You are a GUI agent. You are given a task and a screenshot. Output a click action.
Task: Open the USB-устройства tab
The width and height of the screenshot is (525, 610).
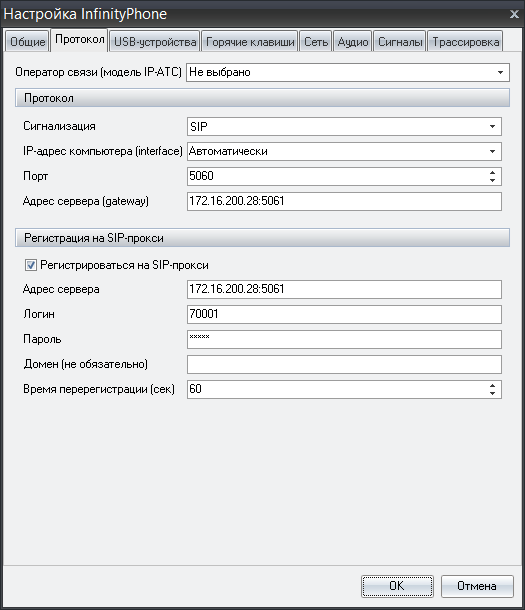155,41
